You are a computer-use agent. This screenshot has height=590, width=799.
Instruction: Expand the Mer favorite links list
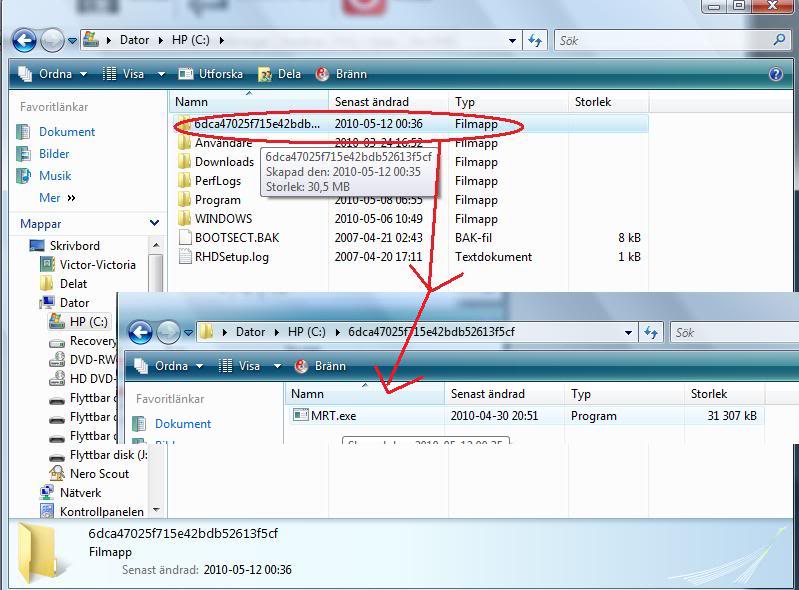[x=57, y=198]
